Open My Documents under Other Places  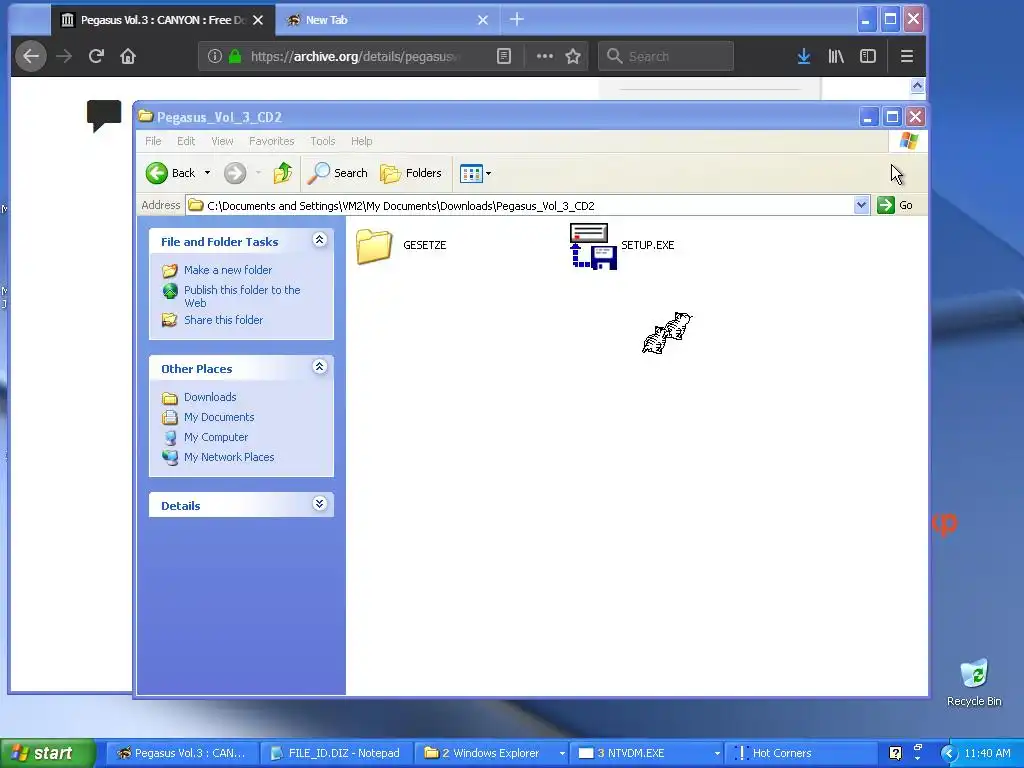(x=219, y=417)
